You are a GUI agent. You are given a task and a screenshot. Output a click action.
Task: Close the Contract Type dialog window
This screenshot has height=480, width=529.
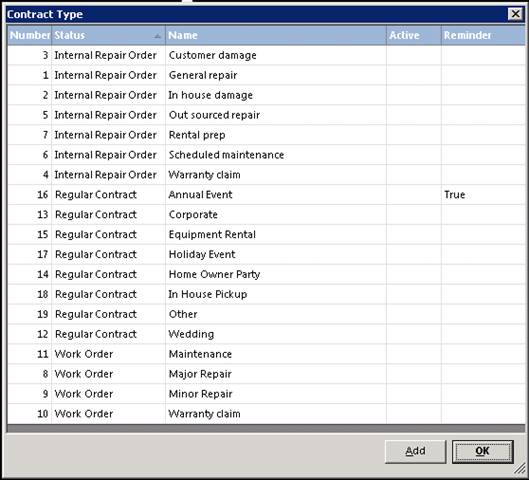tap(516, 14)
